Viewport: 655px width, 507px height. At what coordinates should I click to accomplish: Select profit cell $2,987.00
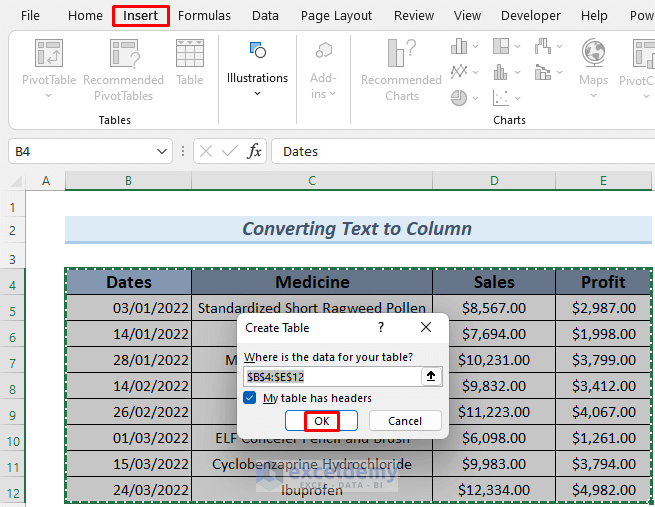tap(604, 308)
